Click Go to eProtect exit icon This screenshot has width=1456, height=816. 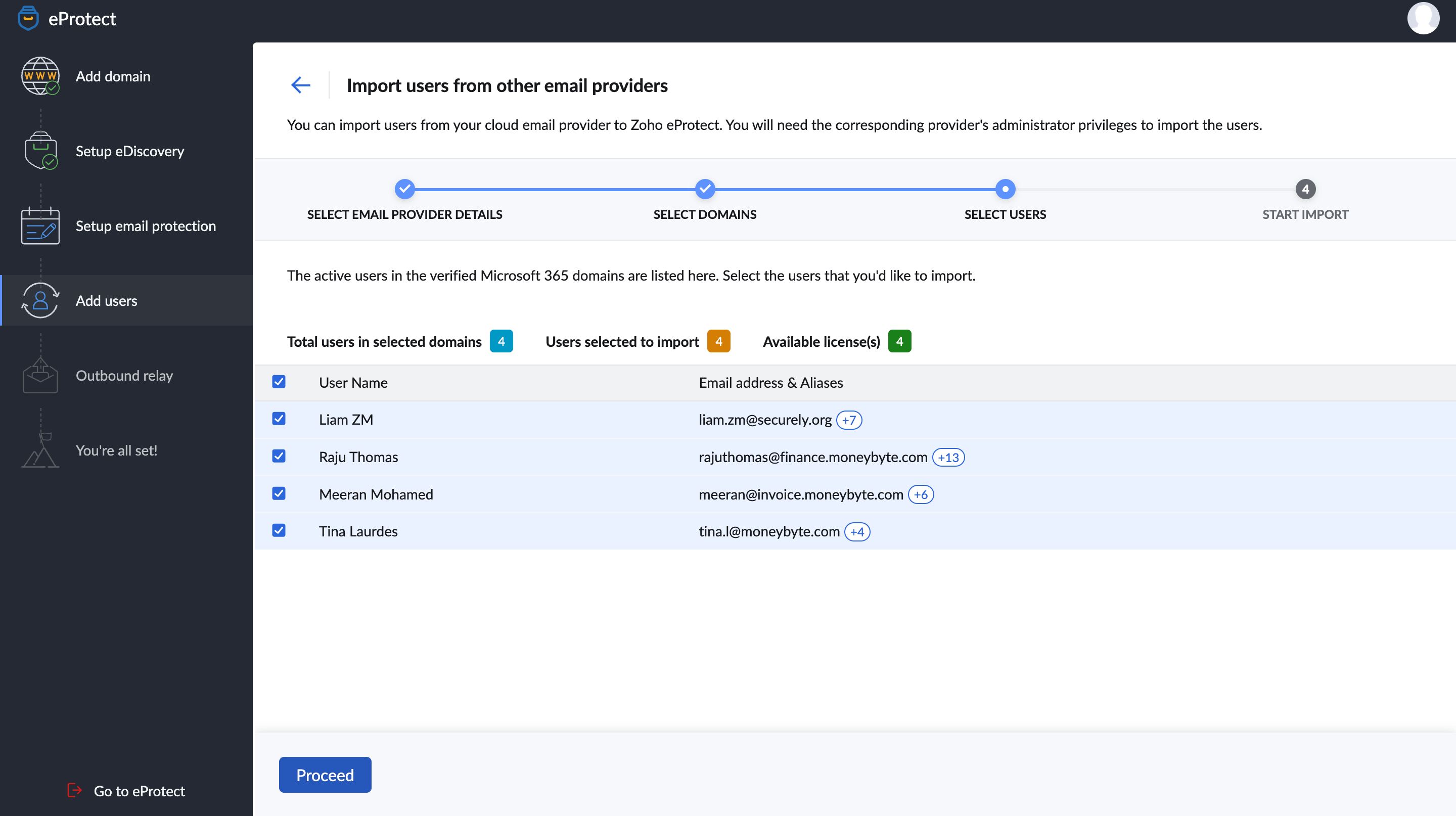[x=74, y=791]
